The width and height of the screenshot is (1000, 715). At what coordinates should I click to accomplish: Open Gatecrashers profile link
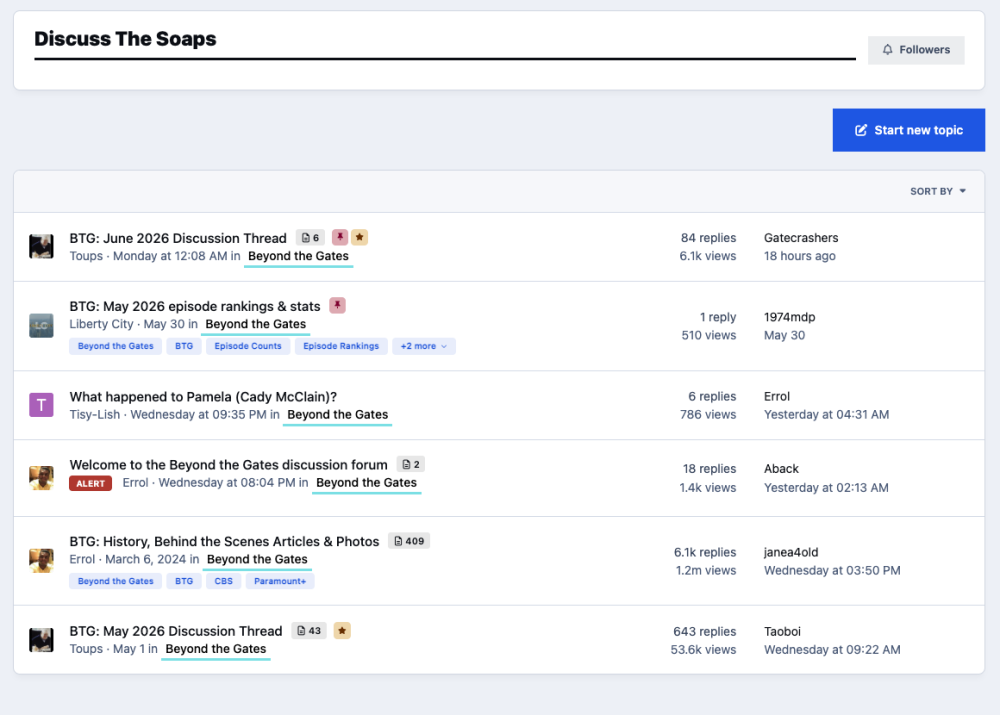point(801,238)
